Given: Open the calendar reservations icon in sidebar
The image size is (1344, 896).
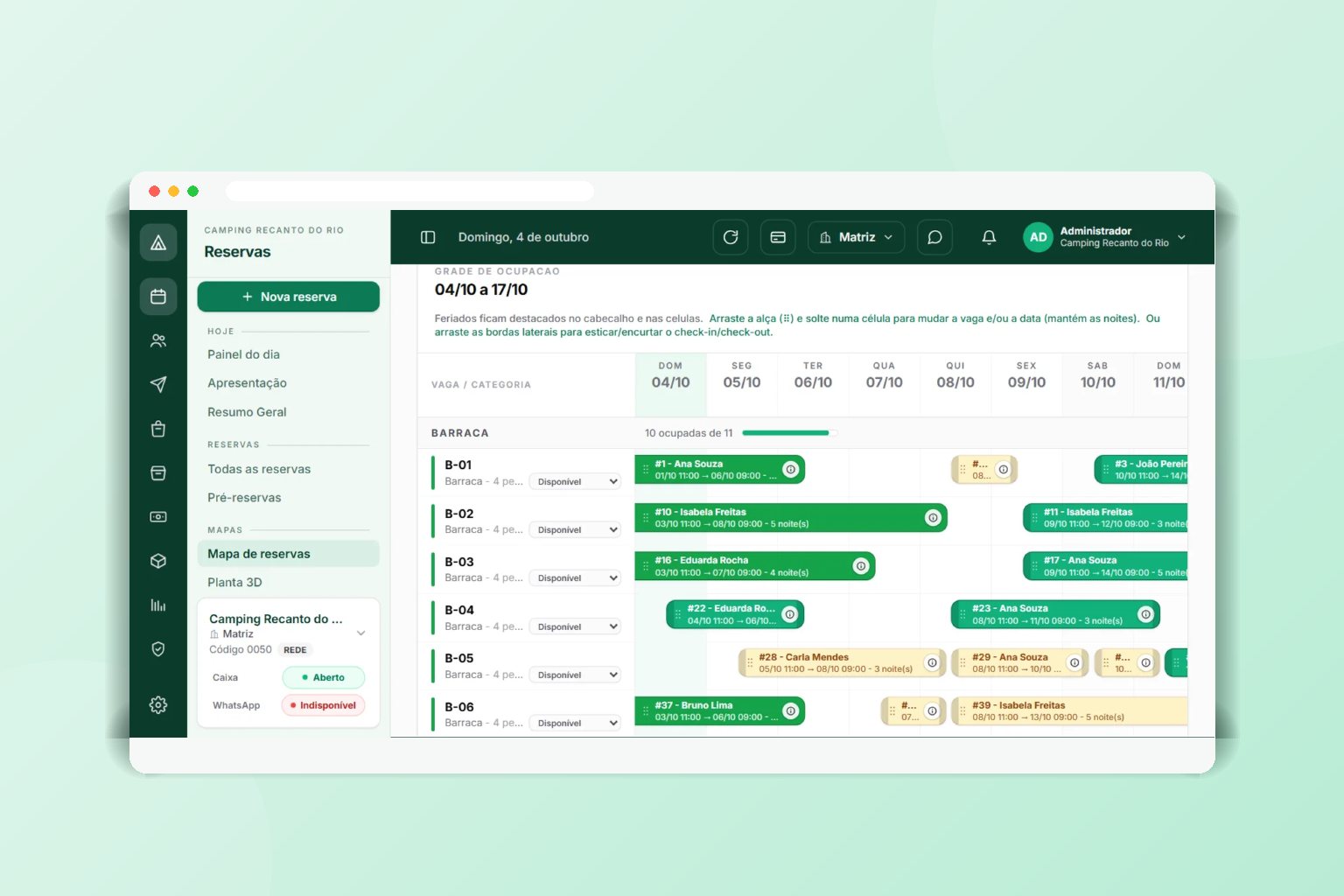Looking at the screenshot, I should point(158,297).
